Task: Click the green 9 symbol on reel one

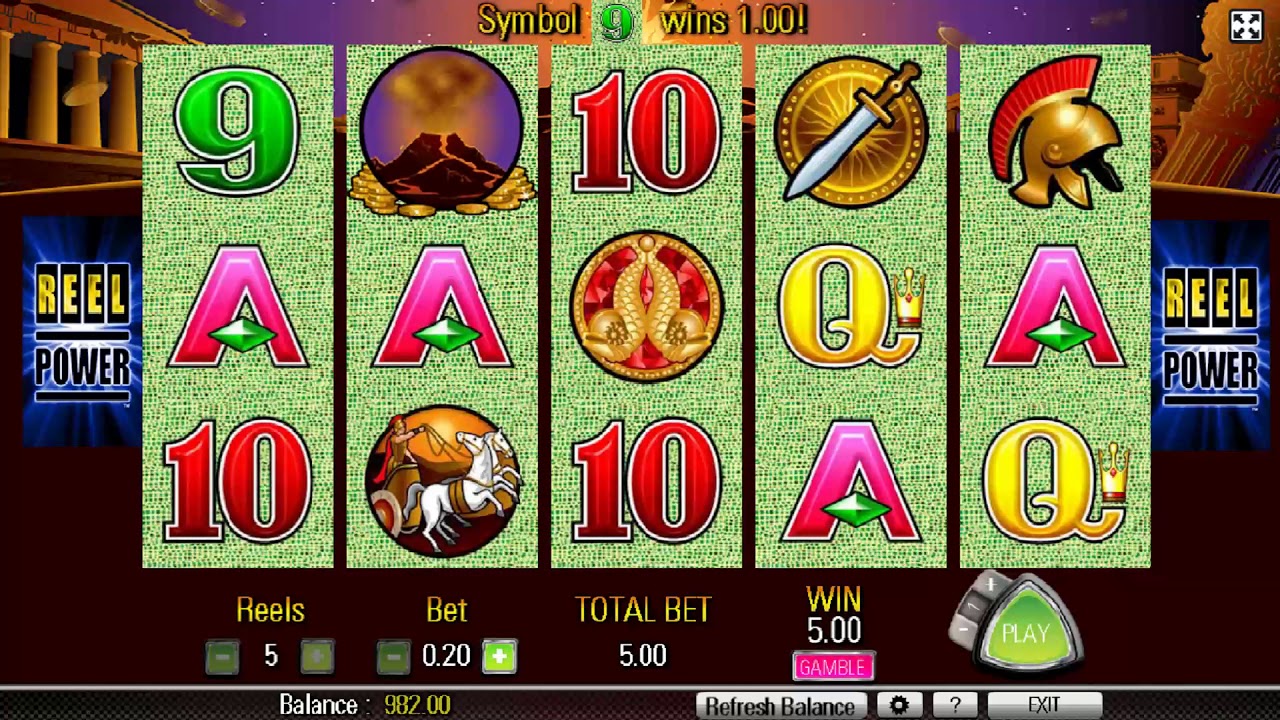Action: [x=237, y=131]
